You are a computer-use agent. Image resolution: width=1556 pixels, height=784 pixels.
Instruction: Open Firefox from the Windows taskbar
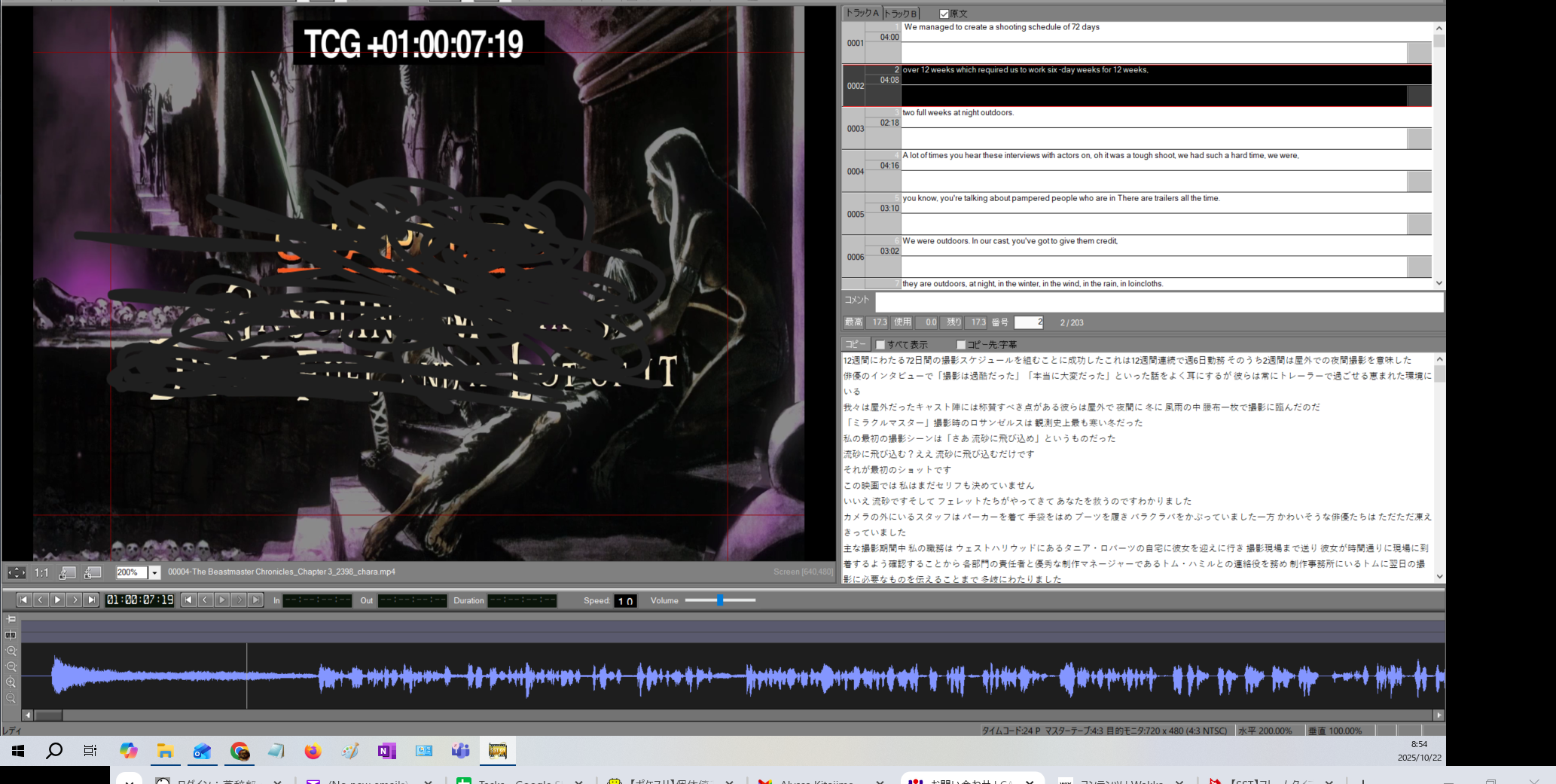point(313,751)
